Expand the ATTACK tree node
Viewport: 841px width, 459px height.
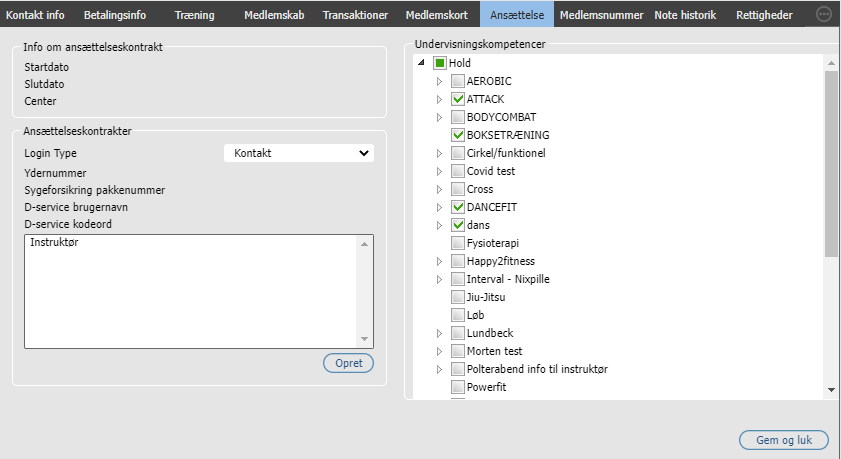click(x=439, y=99)
